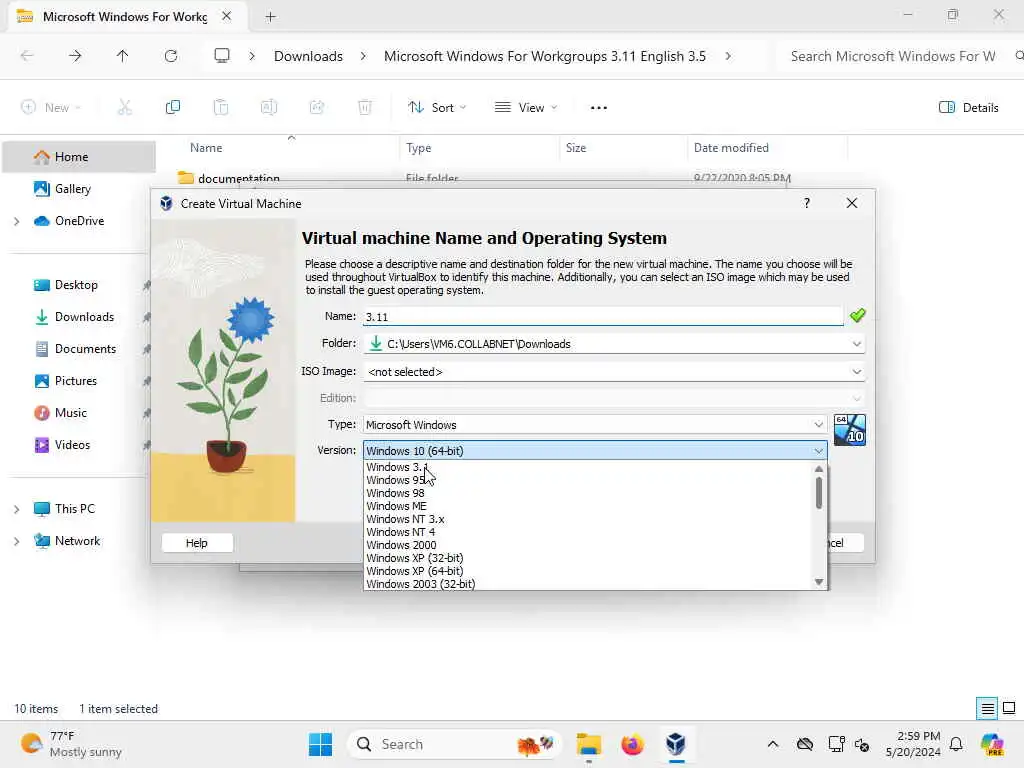Click version list scroll down arrow
This screenshot has width=1024, height=768.
click(819, 582)
